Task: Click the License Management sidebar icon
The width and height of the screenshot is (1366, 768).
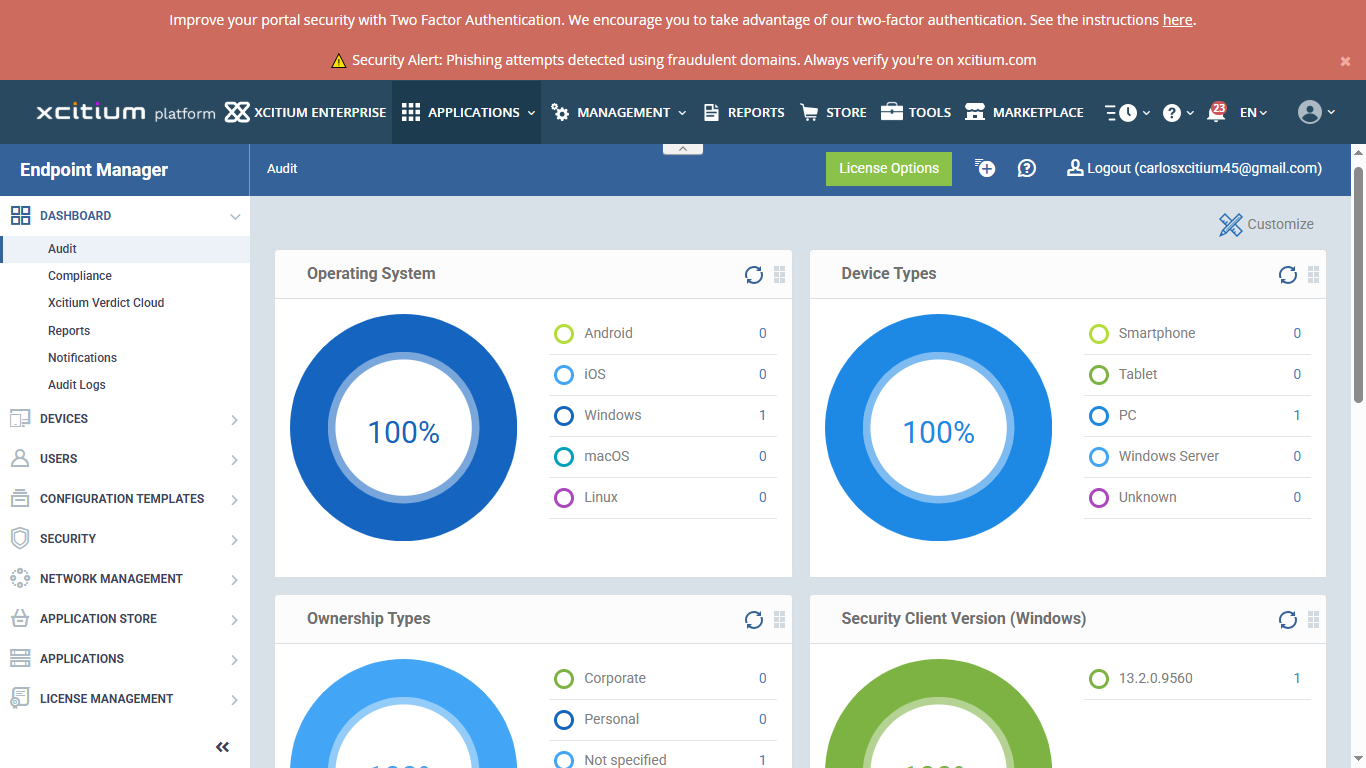Action: click(x=20, y=698)
